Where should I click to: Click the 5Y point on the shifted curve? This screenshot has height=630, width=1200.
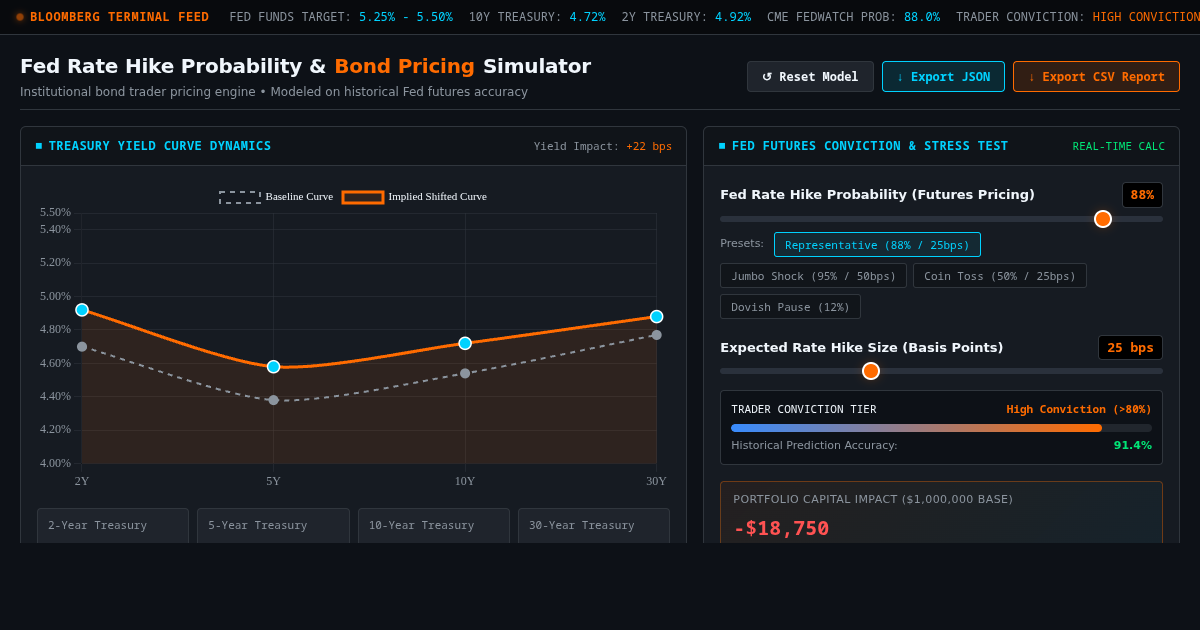[x=273, y=367]
